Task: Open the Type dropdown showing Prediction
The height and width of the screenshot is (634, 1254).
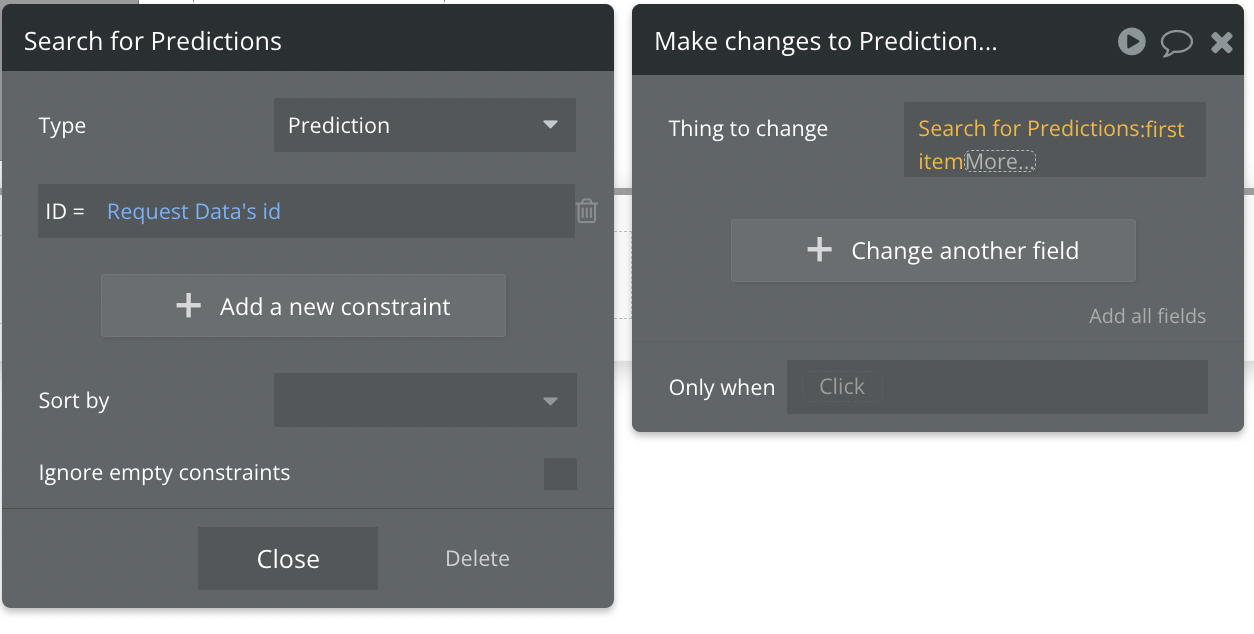Action: coord(424,125)
